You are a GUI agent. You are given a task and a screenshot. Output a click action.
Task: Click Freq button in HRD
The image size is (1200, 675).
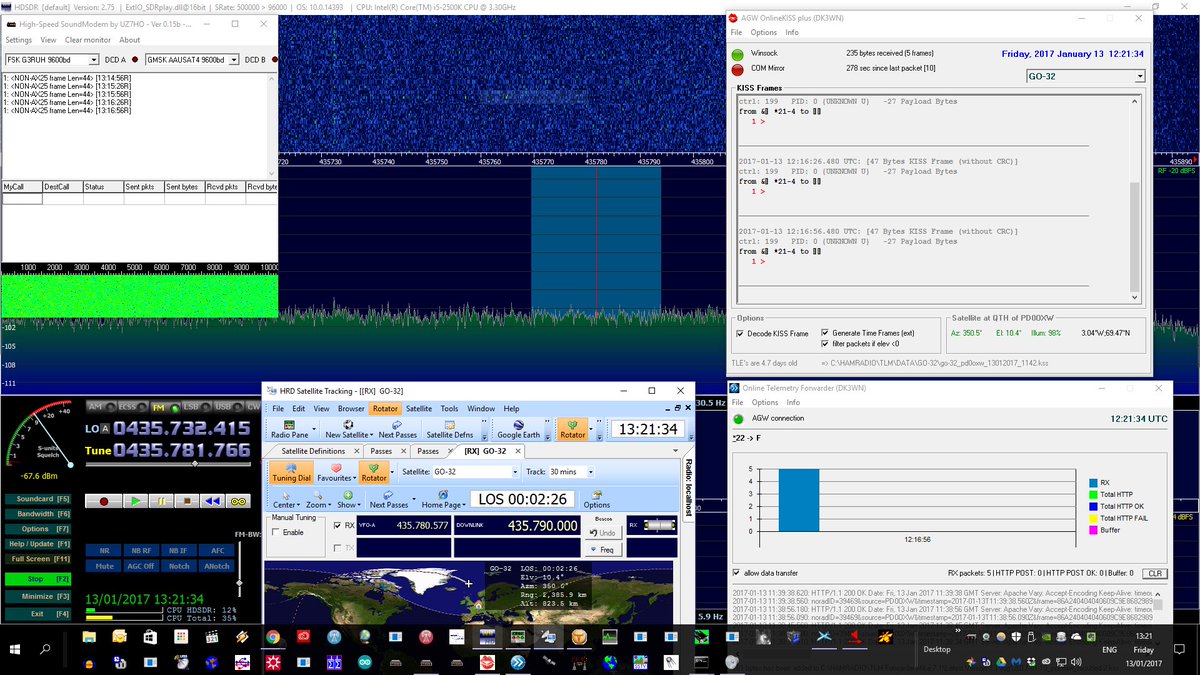tap(602, 550)
